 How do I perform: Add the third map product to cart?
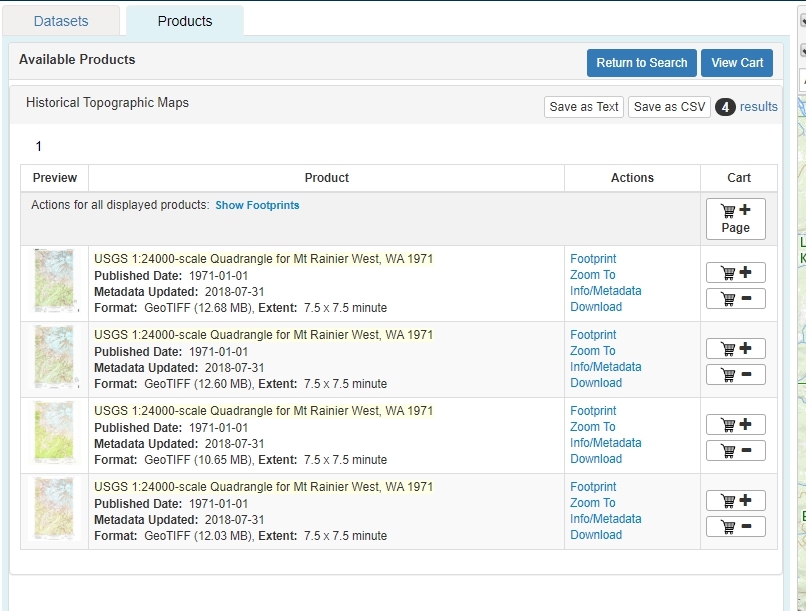click(x=735, y=424)
